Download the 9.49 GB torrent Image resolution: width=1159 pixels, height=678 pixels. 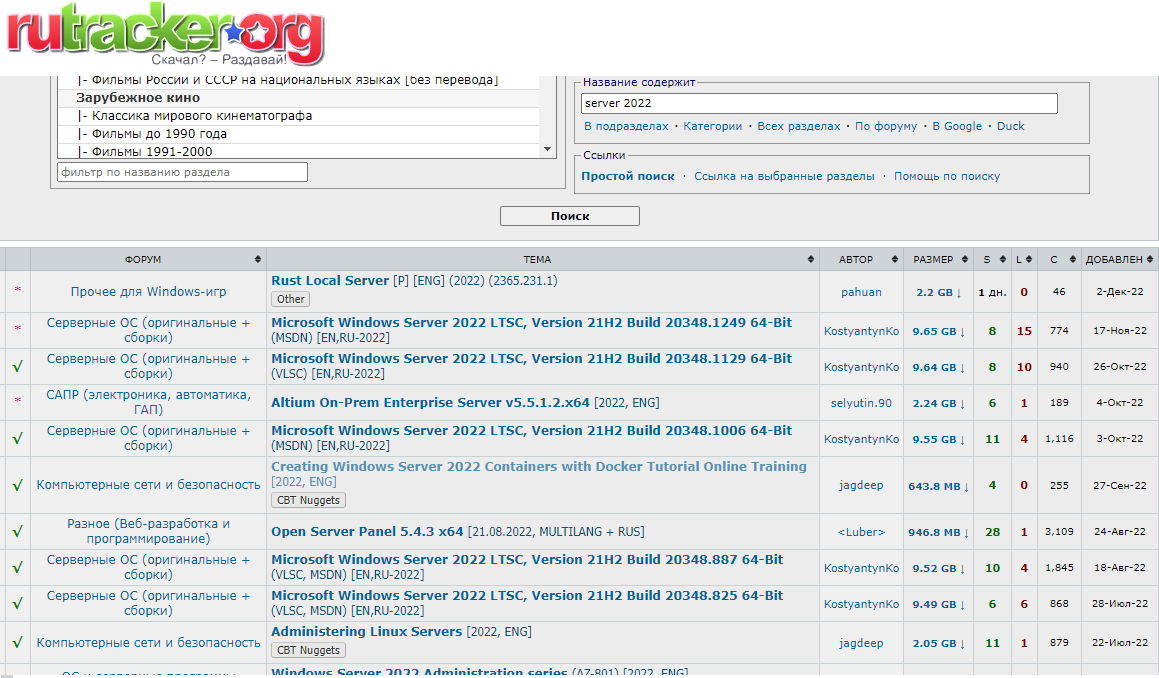pos(939,604)
